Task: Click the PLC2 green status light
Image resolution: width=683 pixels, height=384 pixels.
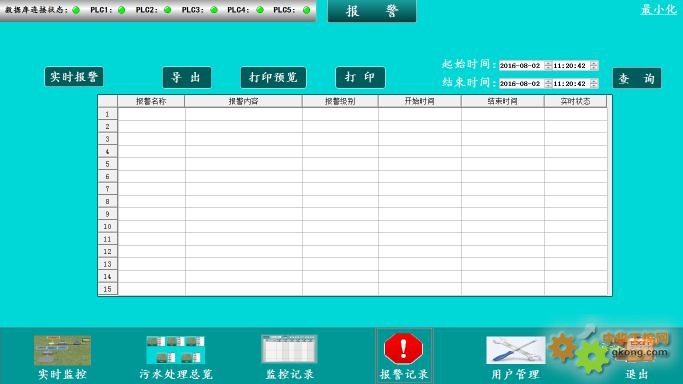Action: 168,10
